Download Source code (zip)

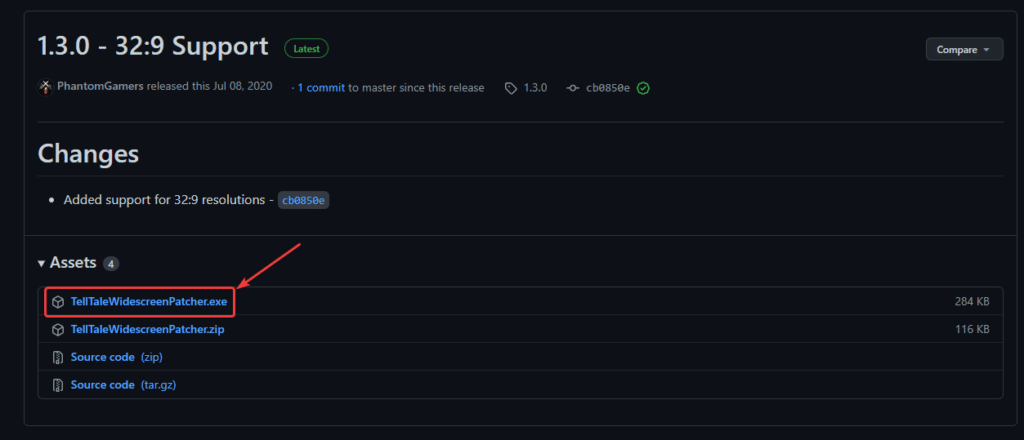[x=116, y=357]
